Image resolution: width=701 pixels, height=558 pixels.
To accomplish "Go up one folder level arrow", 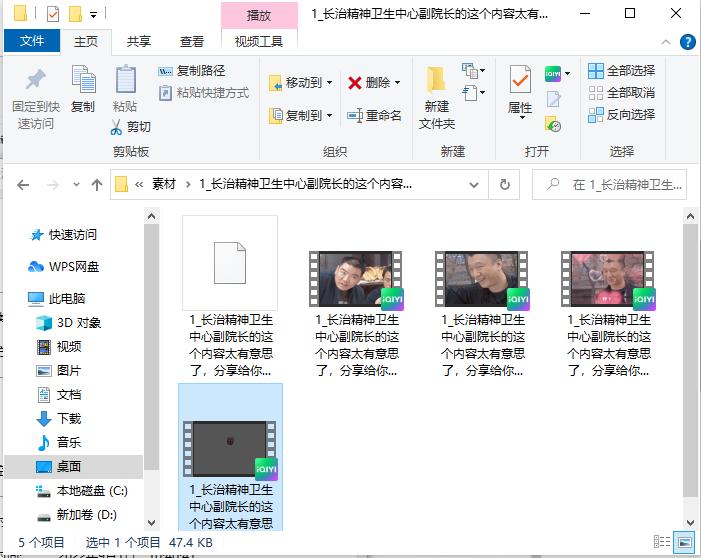I will [97, 185].
